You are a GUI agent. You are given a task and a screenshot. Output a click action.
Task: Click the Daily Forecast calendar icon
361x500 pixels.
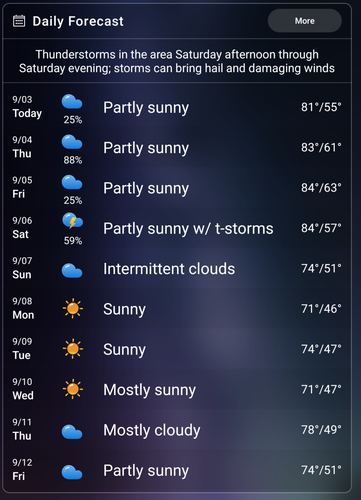click(19, 21)
